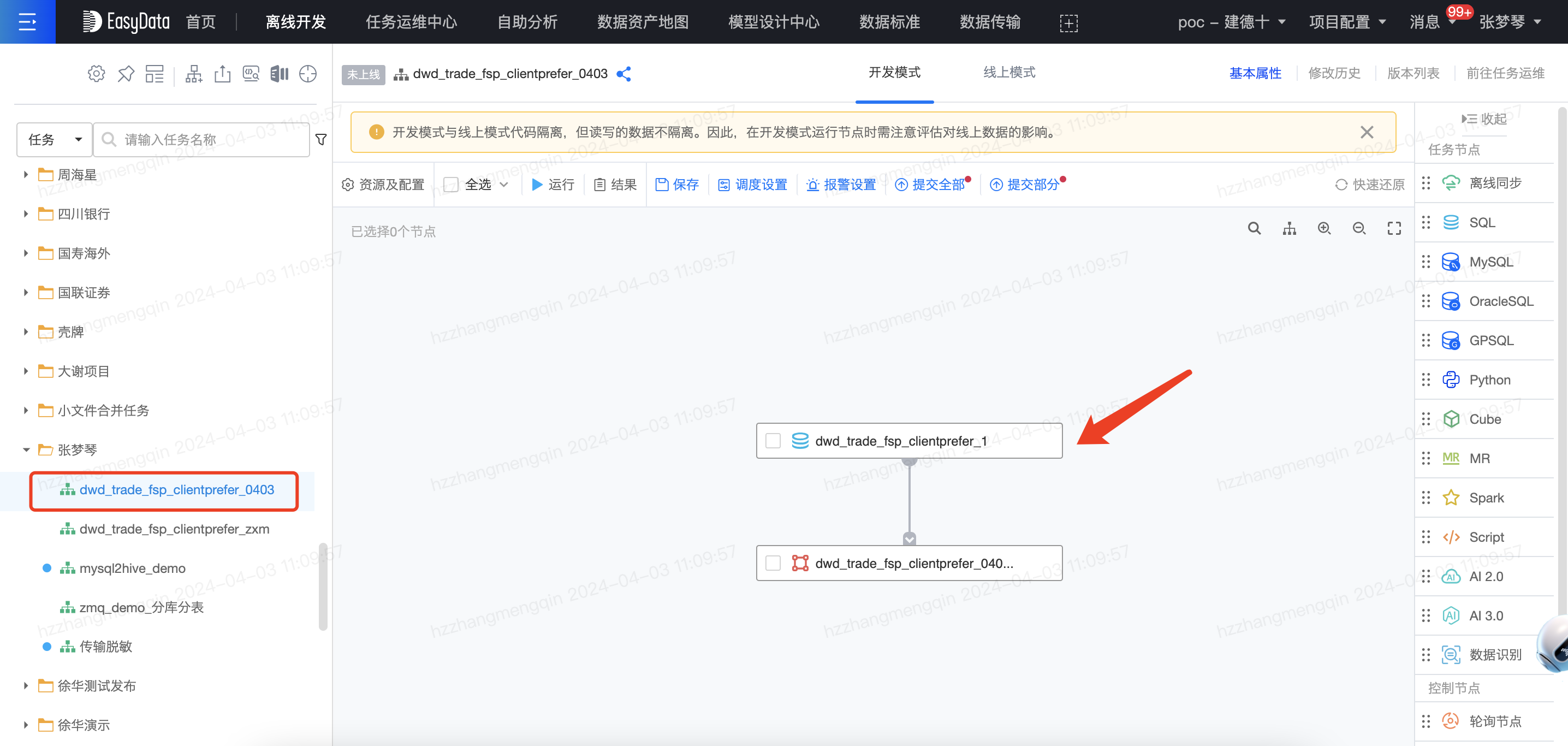Select the GPSQL node type
This screenshot has height=746, width=1568.
point(1484,340)
